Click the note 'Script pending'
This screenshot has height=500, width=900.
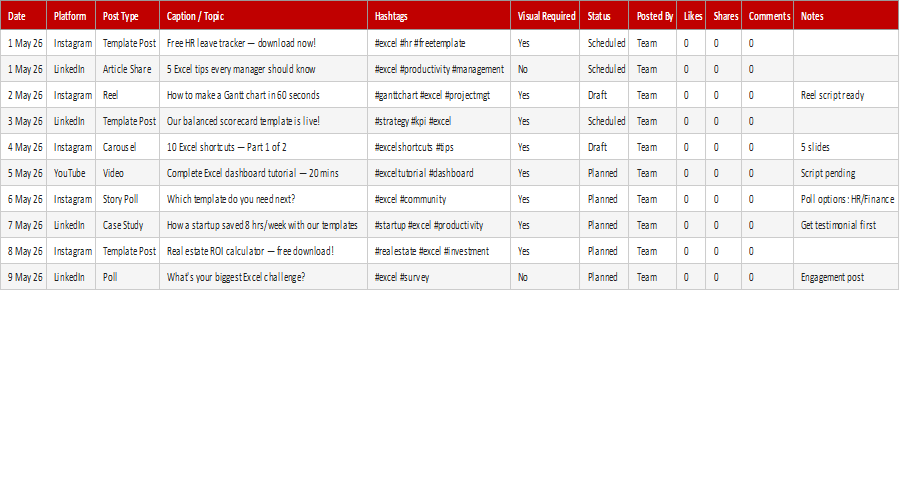pyautogui.click(x=846, y=173)
